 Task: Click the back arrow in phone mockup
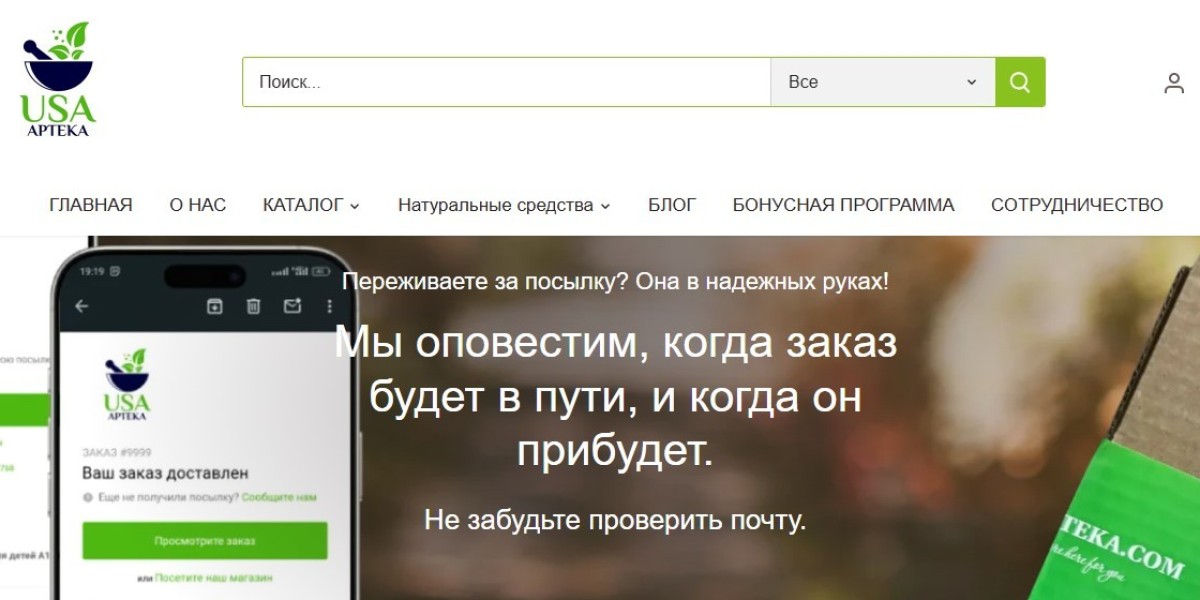click(82, 306)
